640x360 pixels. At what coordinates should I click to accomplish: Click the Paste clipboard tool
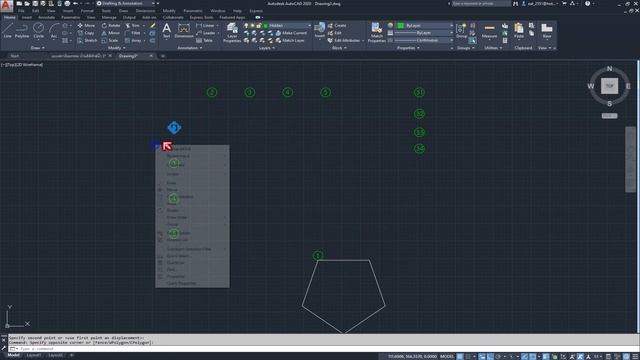[519, 31]
